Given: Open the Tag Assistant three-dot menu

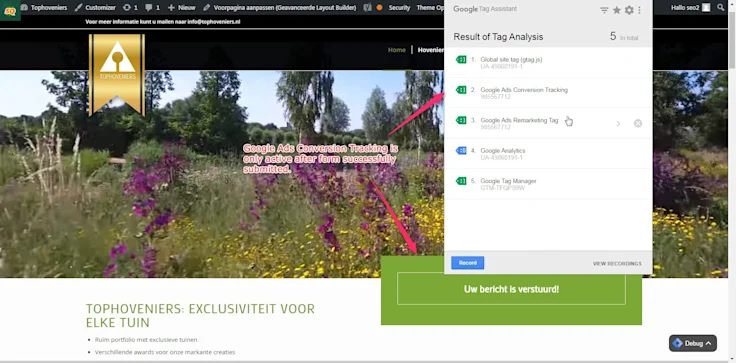Looking at the screenshot, I should coord(639,10).
